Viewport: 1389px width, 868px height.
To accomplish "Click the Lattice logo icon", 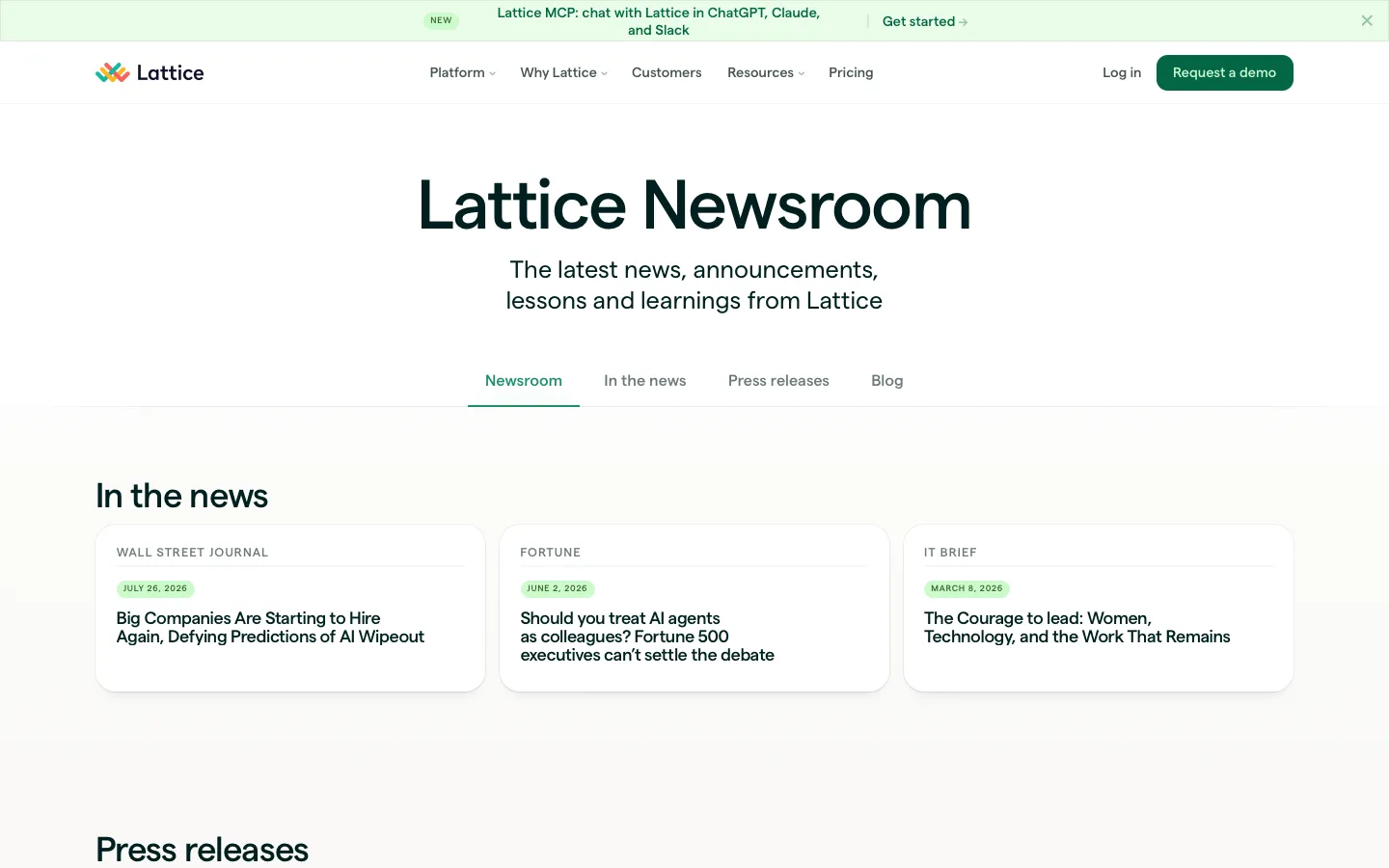I will tap(112, 72).
